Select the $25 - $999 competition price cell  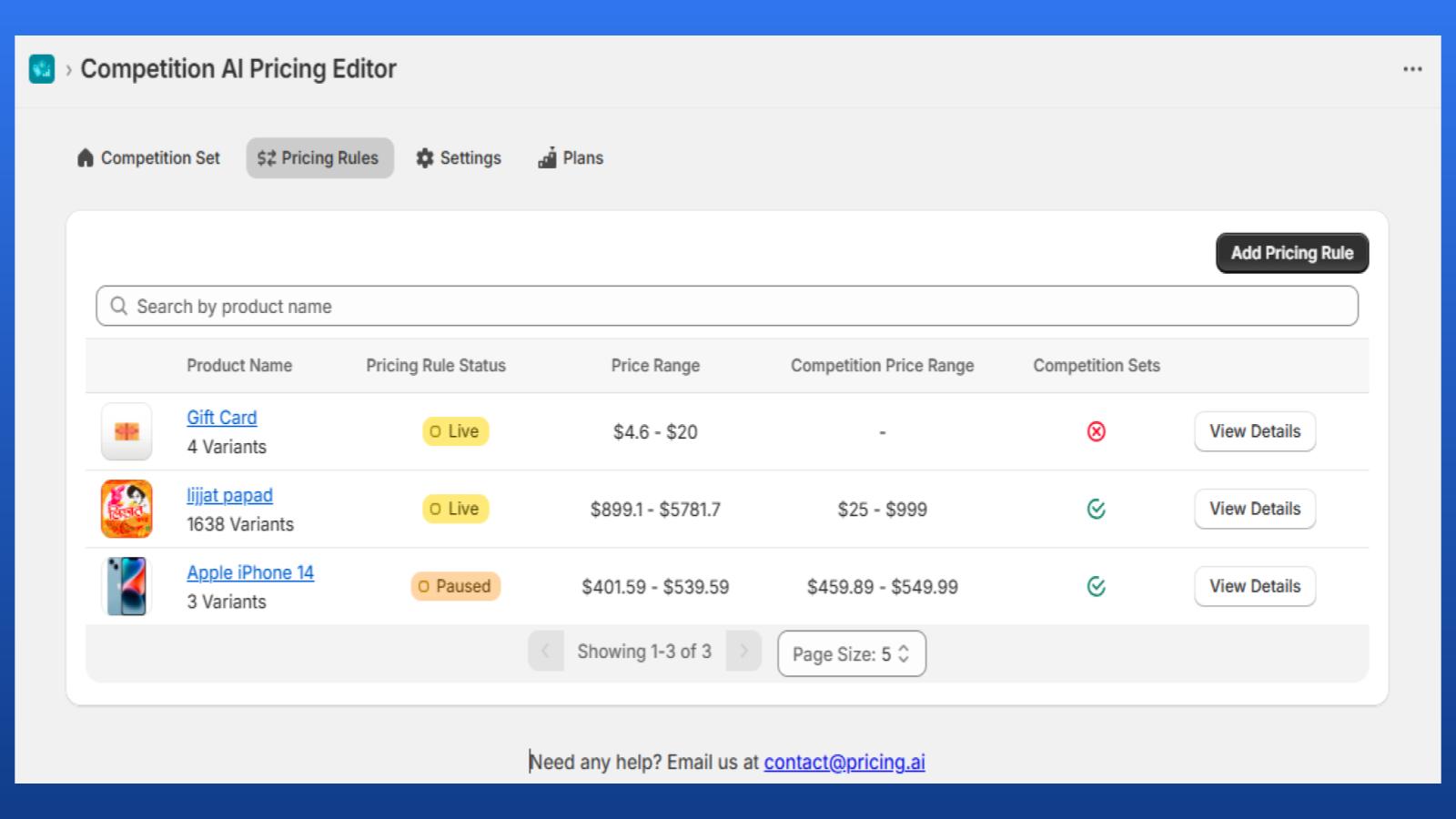[x=882, y=509]
